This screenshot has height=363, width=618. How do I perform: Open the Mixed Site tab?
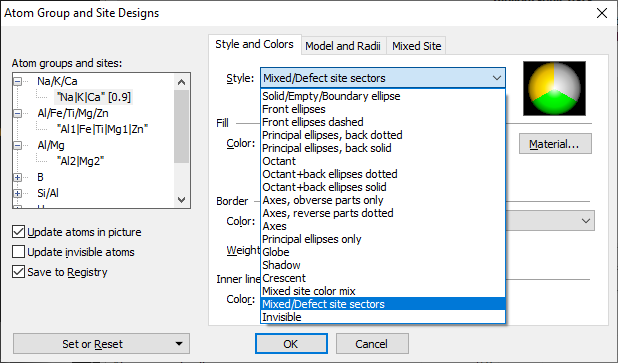[x=417, y=46]
